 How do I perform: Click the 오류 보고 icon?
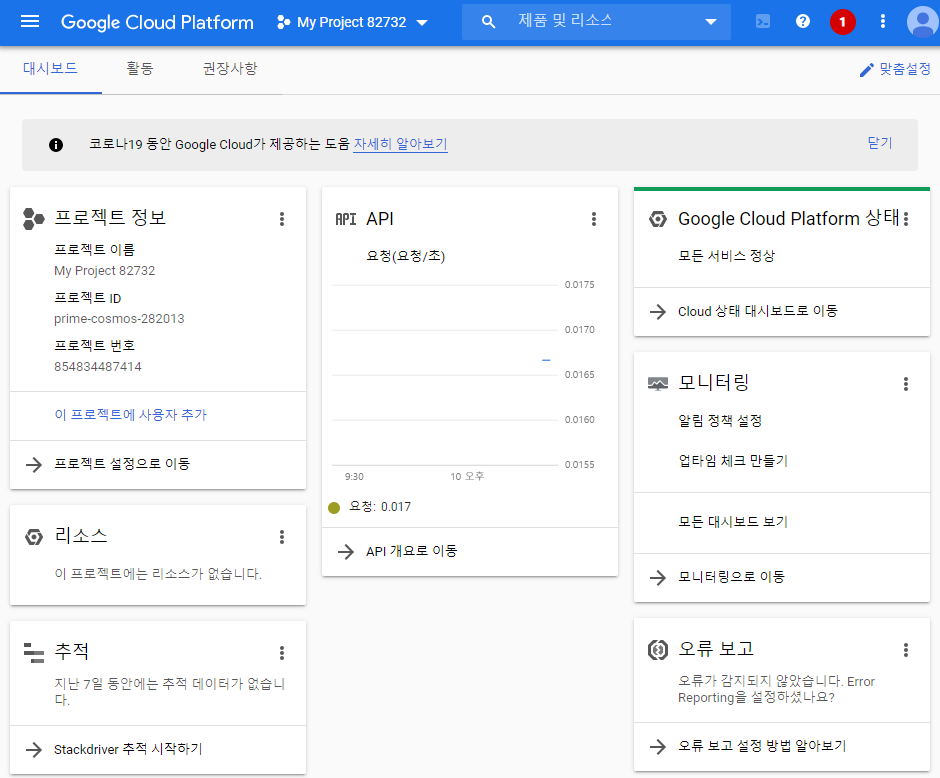pos(658,649)
